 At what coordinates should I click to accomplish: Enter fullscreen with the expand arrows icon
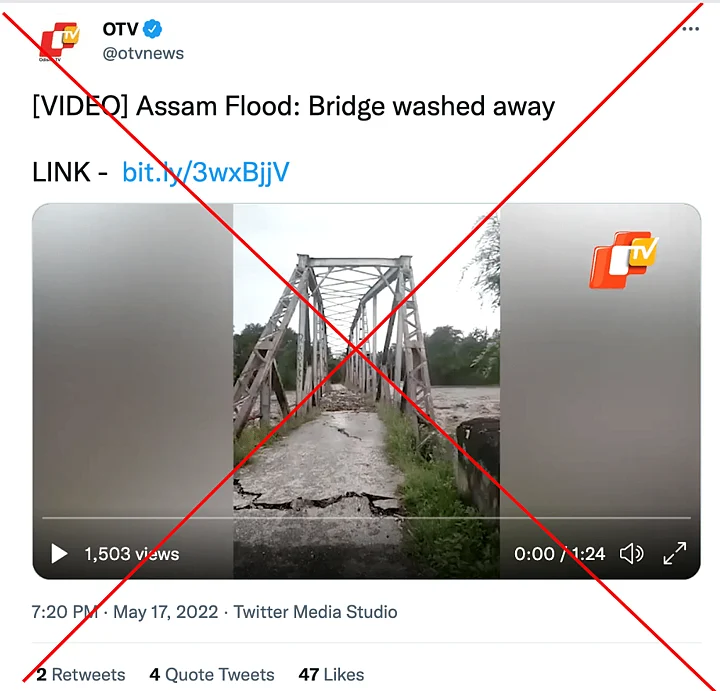pyautogui.click(x=675, y=553)
